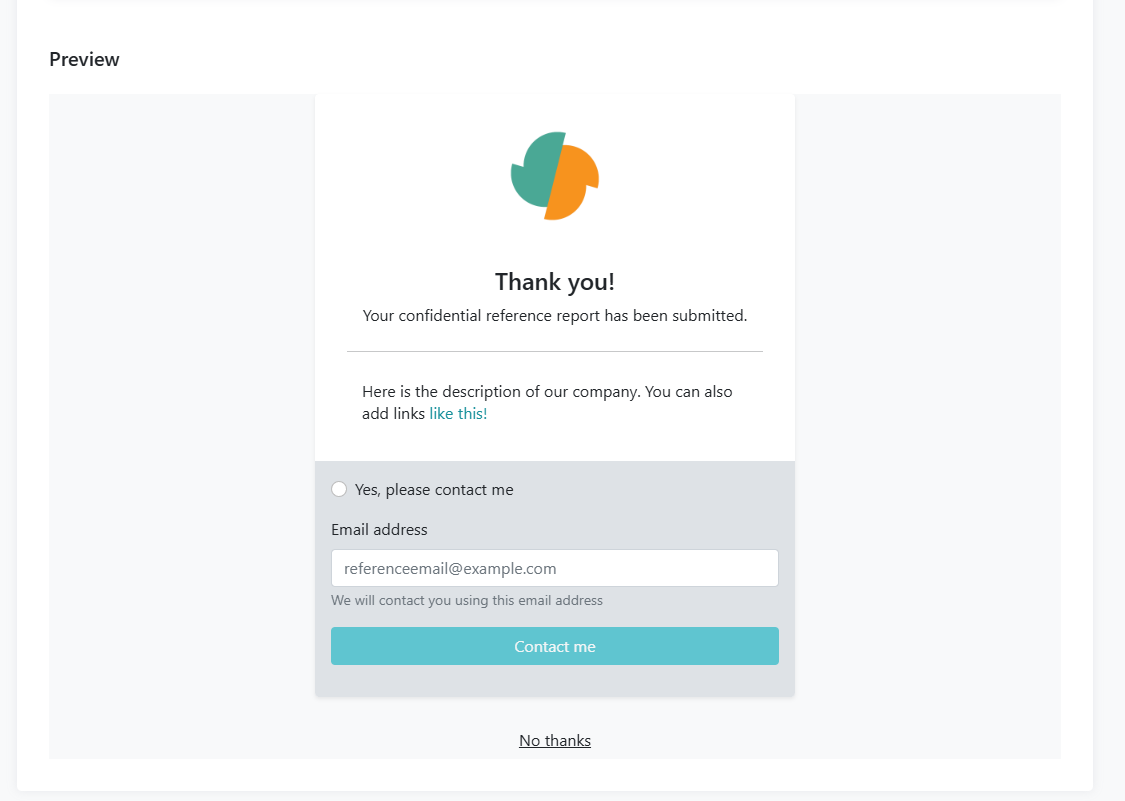The height and width of the screenshot is (801, 1125).
Task: Click the 'Thank you!' heading
Action: [x=555, y=281]
